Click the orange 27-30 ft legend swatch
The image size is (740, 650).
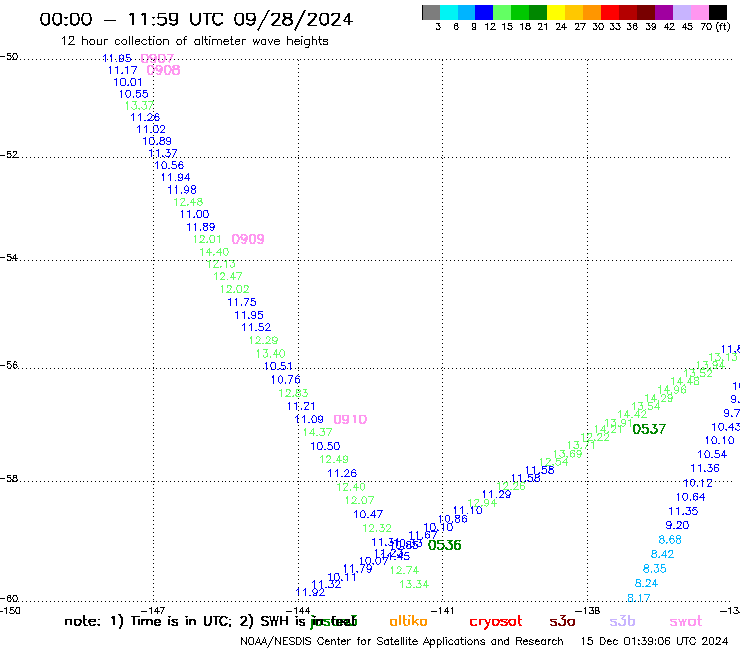[592, 12]
